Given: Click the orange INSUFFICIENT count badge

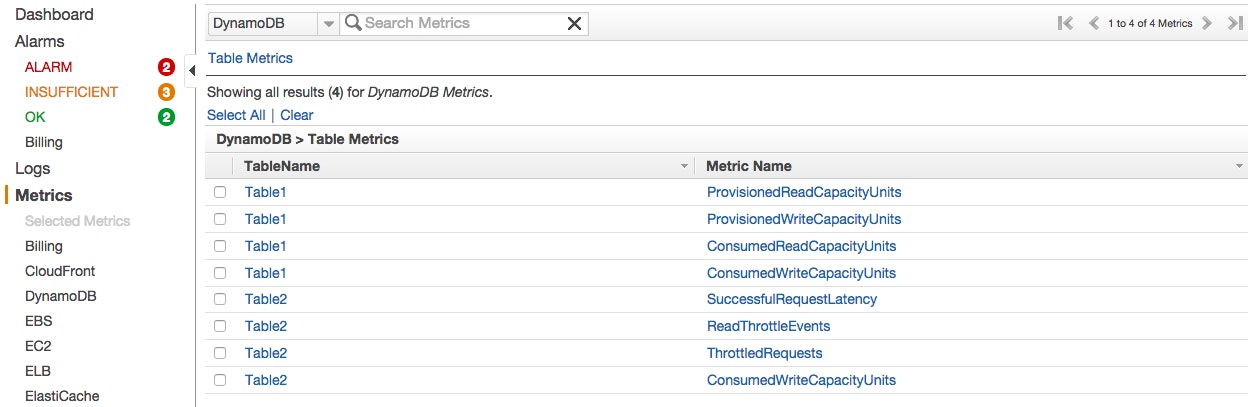Looking at the screenshot, I should pyautogui.click(x=166, y=92).
